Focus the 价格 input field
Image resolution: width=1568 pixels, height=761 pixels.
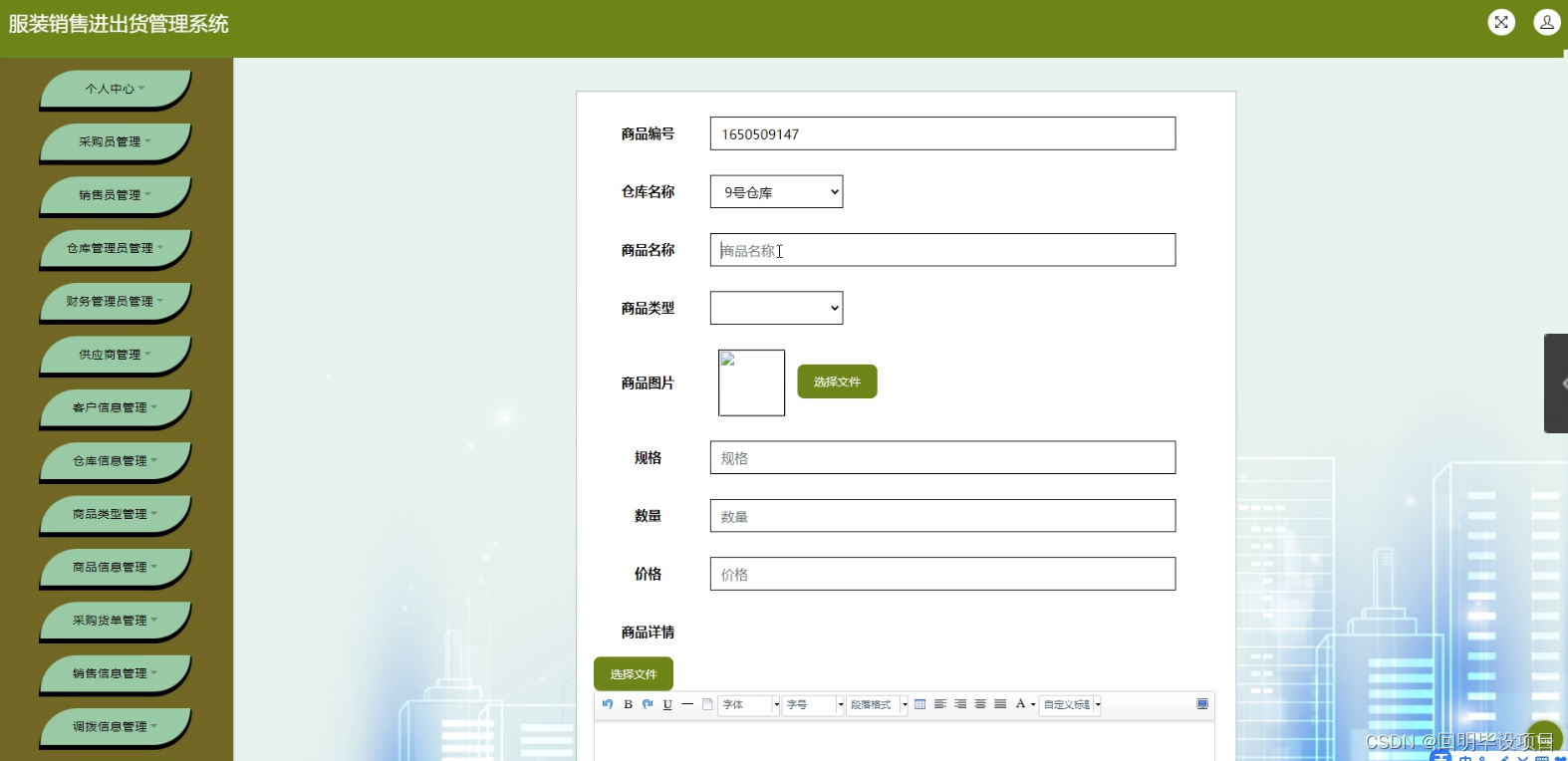tap(942, 574)
